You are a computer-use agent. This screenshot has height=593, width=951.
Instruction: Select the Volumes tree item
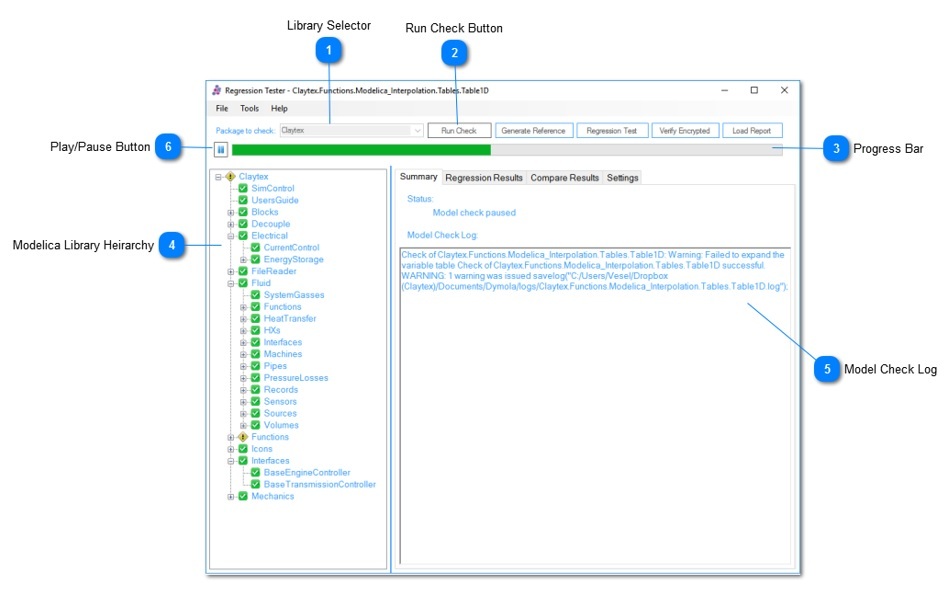(x=281, y=425)
